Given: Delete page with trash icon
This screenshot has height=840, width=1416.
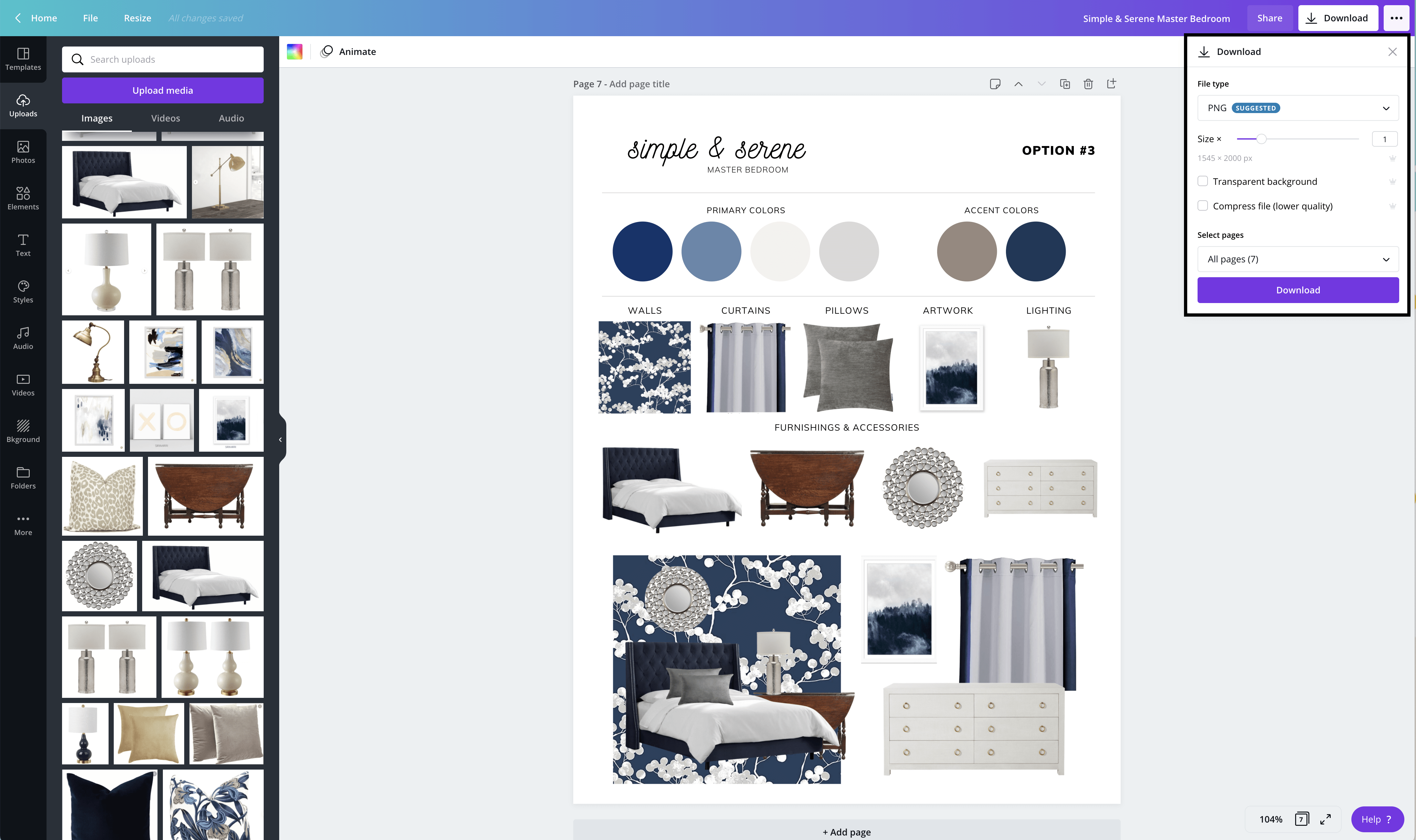Looking at the screenshot, I should click(x=1088, y=84).
